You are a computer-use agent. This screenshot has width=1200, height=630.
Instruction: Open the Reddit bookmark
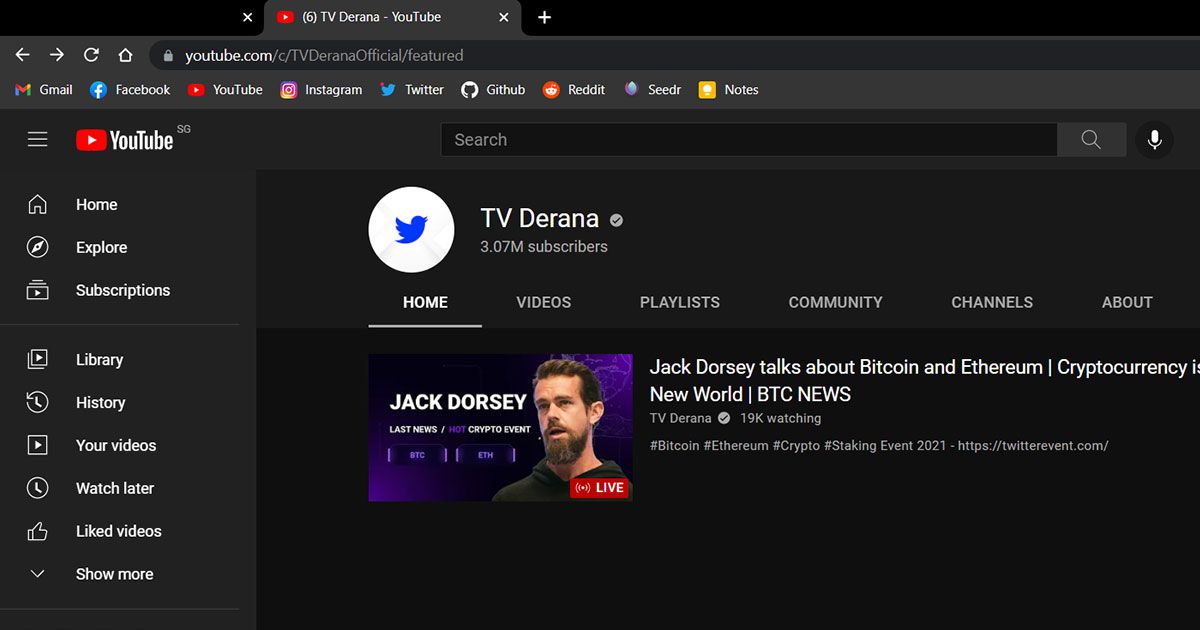pyautogui.click(x=574, y=89)
